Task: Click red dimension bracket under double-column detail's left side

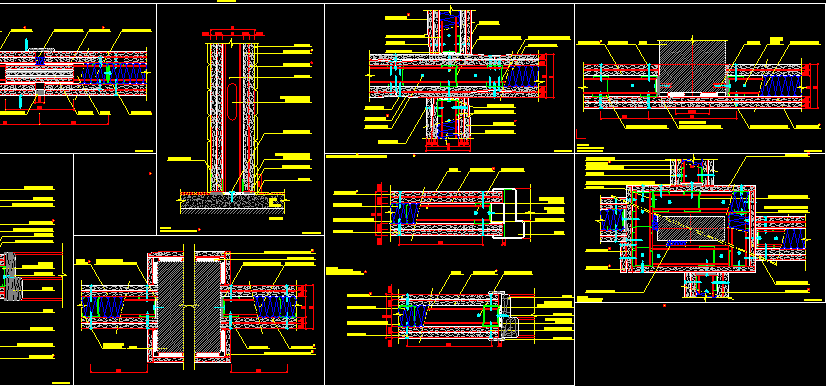Action: tap(119, 369)
